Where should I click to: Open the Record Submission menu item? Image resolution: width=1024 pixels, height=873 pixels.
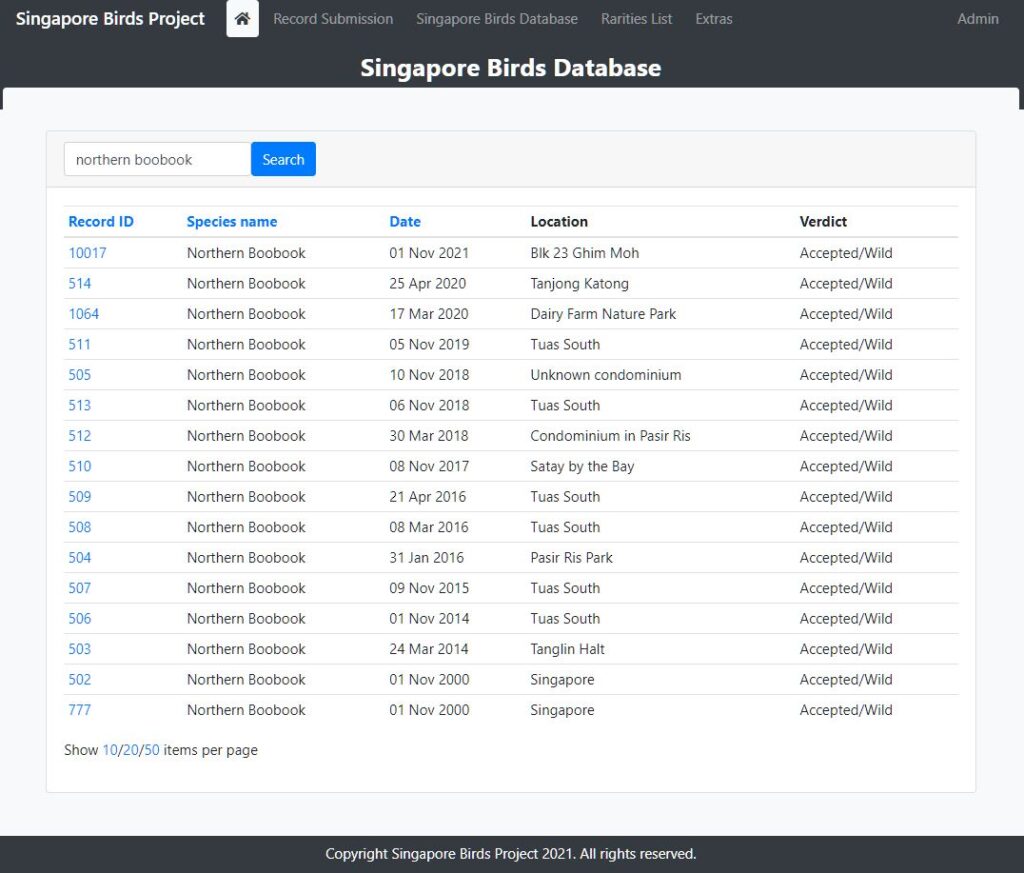tap(333, 19)
